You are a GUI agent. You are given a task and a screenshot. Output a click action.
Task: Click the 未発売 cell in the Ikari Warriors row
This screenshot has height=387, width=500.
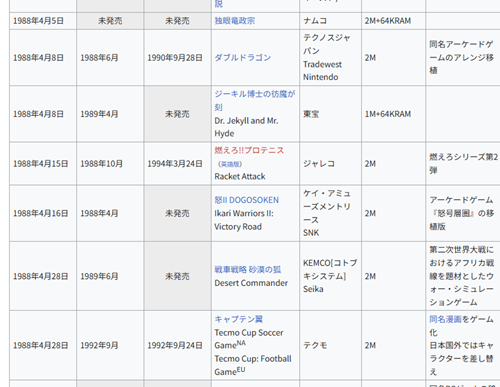(177, 213)
